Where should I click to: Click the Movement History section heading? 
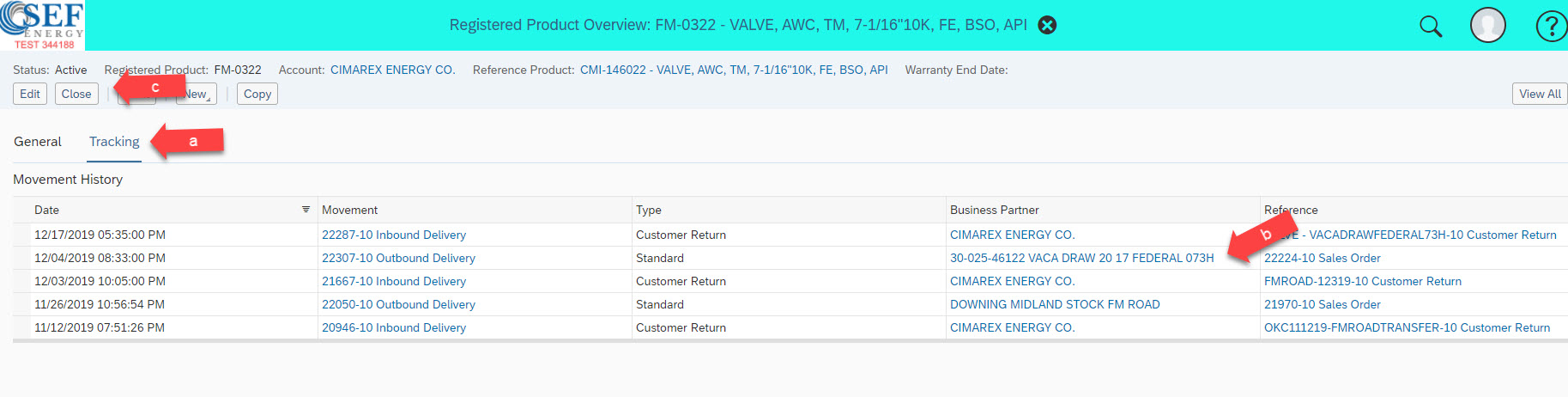point(68,180)
